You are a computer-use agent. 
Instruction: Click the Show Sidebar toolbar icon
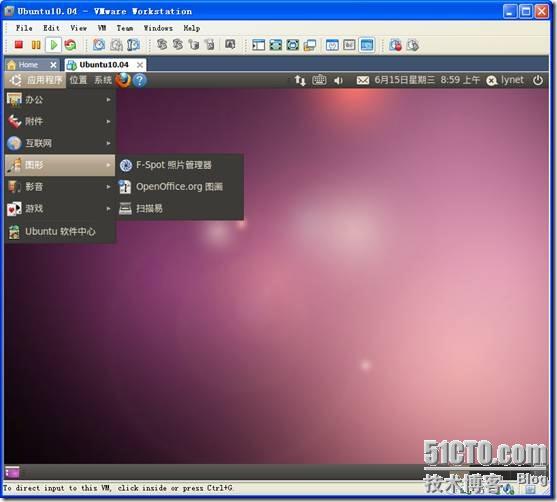[x=258, y=45]
